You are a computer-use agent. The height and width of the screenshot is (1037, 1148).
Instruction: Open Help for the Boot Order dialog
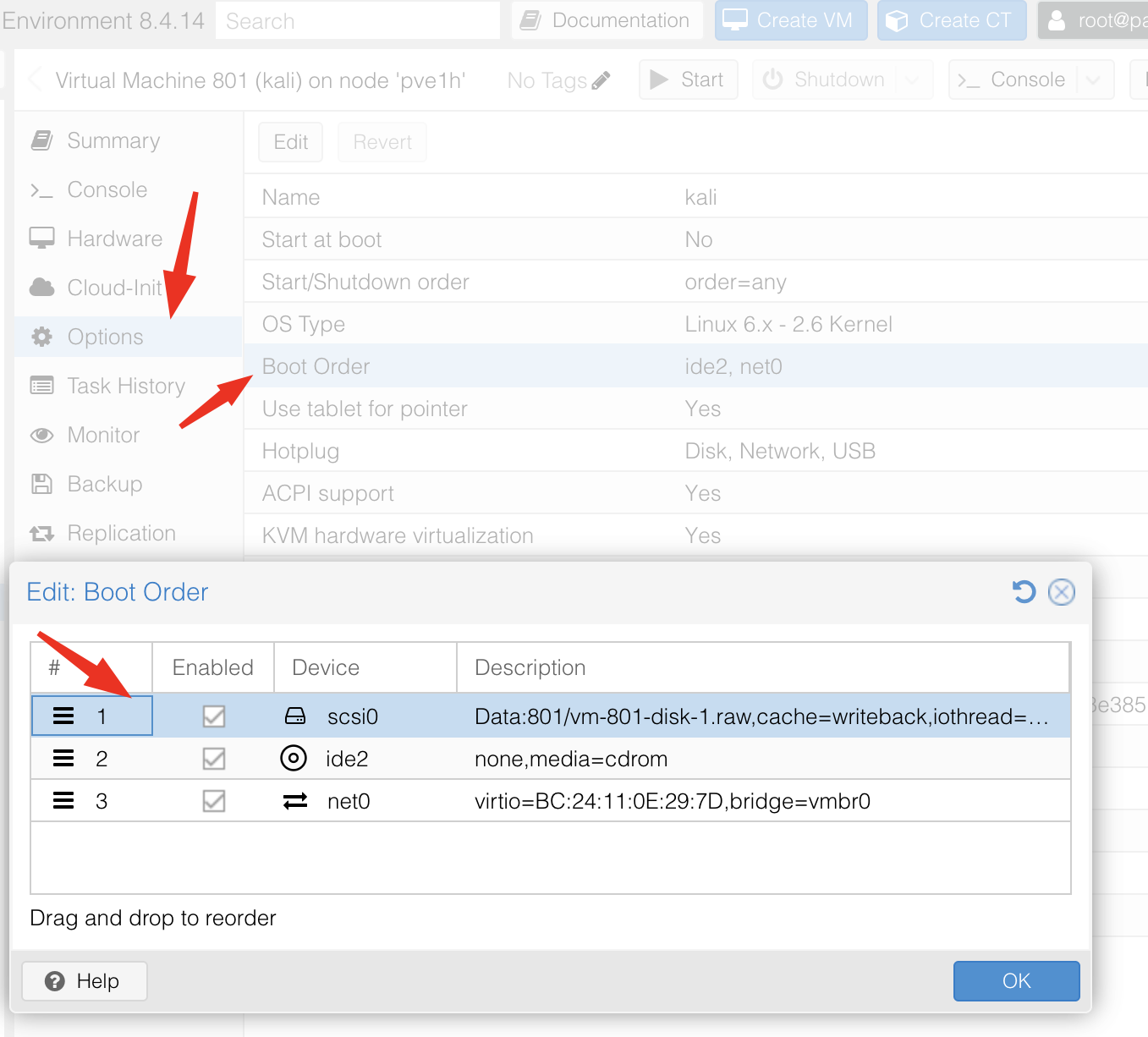coord(85,981)
